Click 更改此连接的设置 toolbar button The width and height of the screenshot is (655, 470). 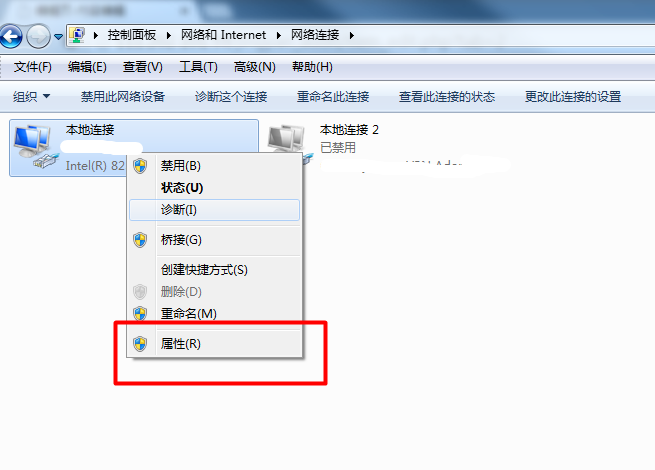pyautogui.click(x=573, y=97)
